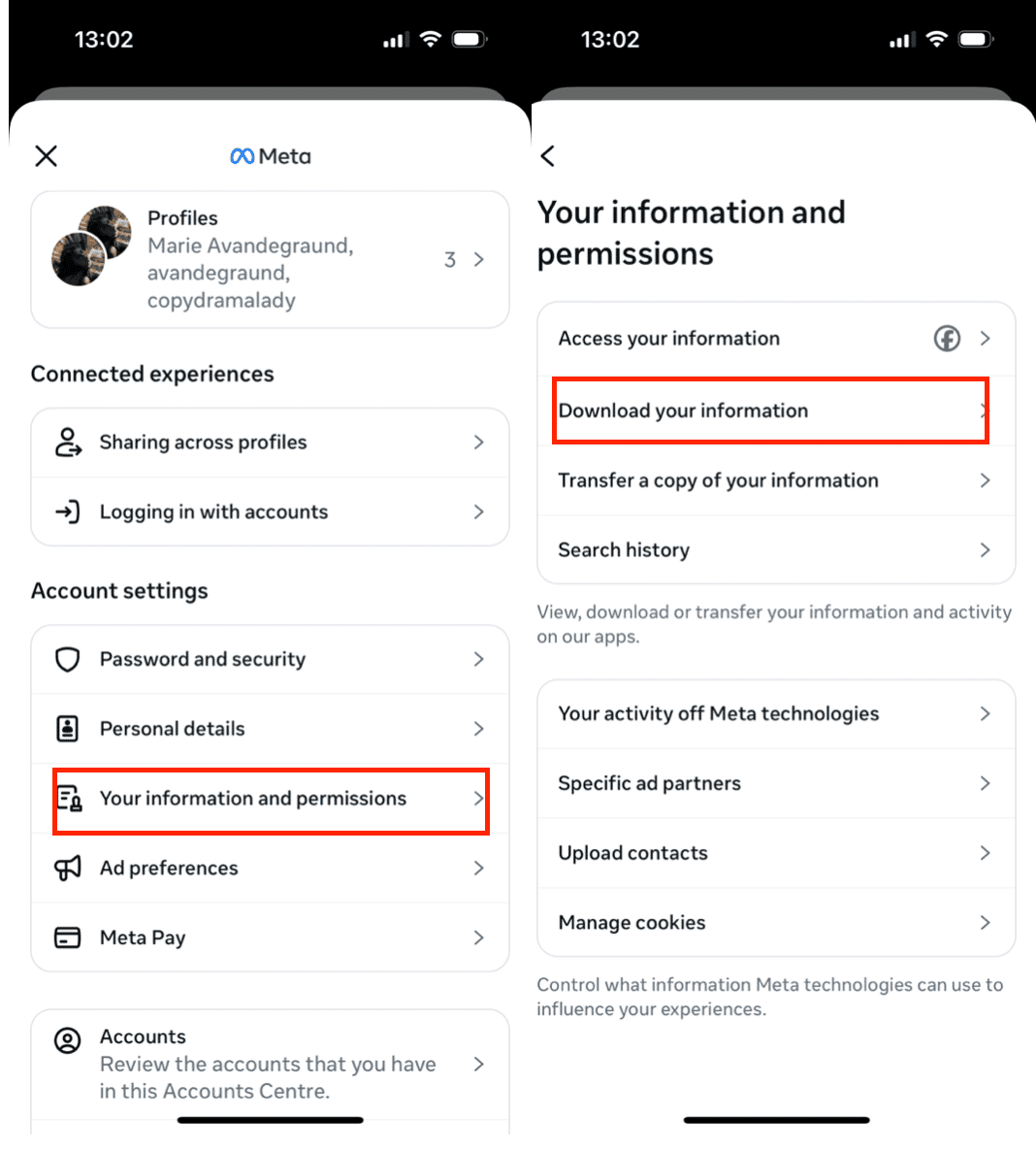The image size is (1036, 1149).
Task: Tap the Accounts profile circle icon
Action: [x=67, y=1040]
